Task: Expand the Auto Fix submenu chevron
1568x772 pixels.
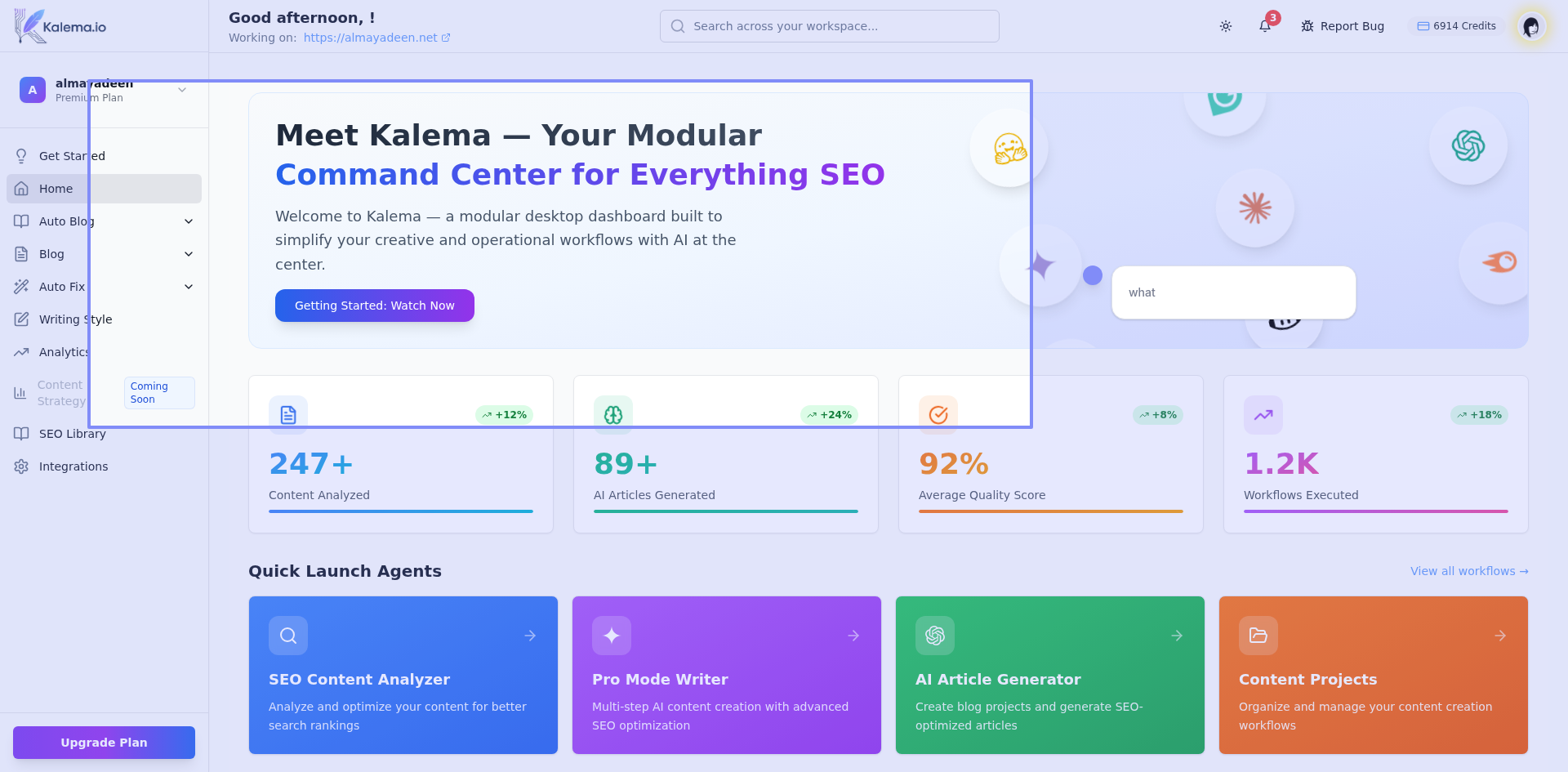Action: click(189, 287)
